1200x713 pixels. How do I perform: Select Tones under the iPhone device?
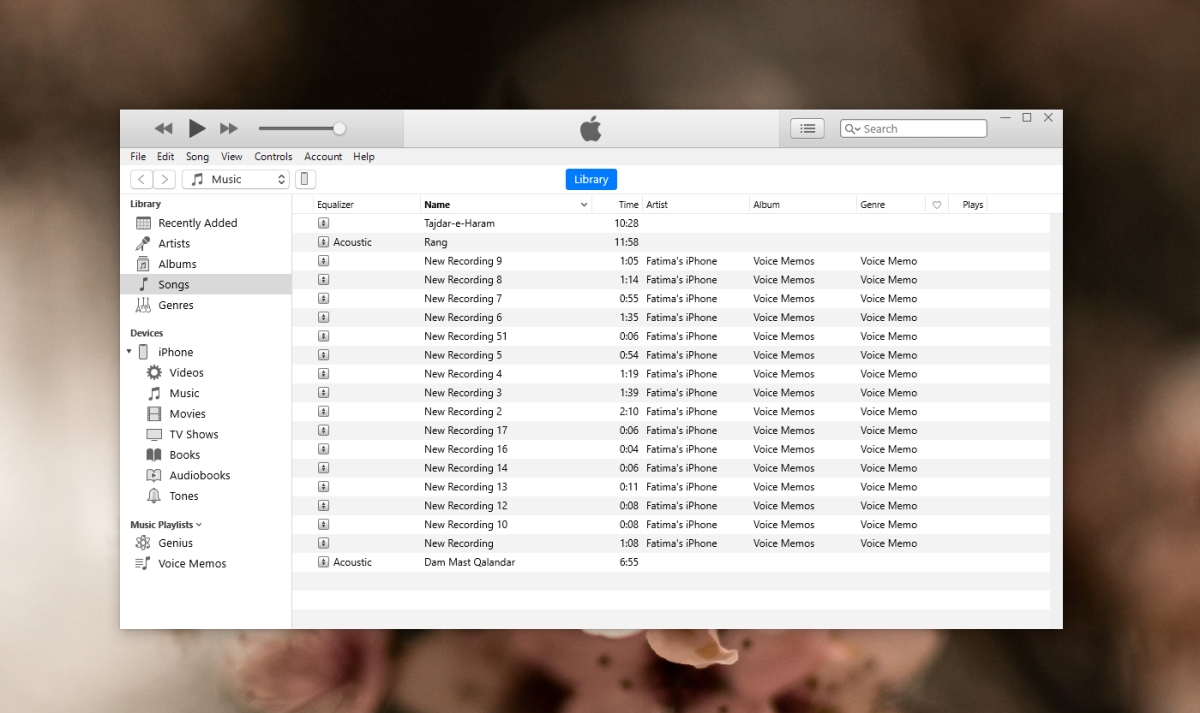coord(178,496)
